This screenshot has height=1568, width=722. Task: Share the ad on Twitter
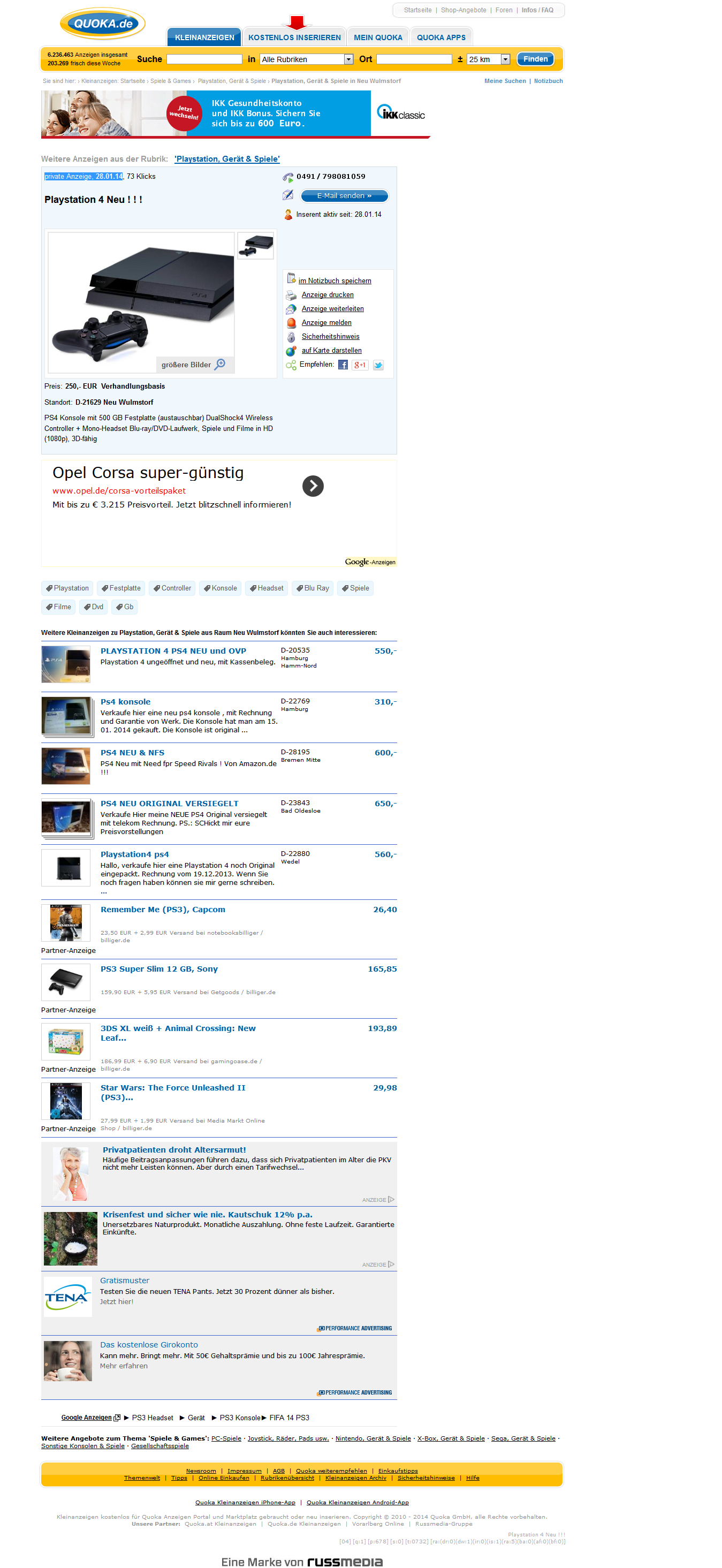[x=378, y=365]
